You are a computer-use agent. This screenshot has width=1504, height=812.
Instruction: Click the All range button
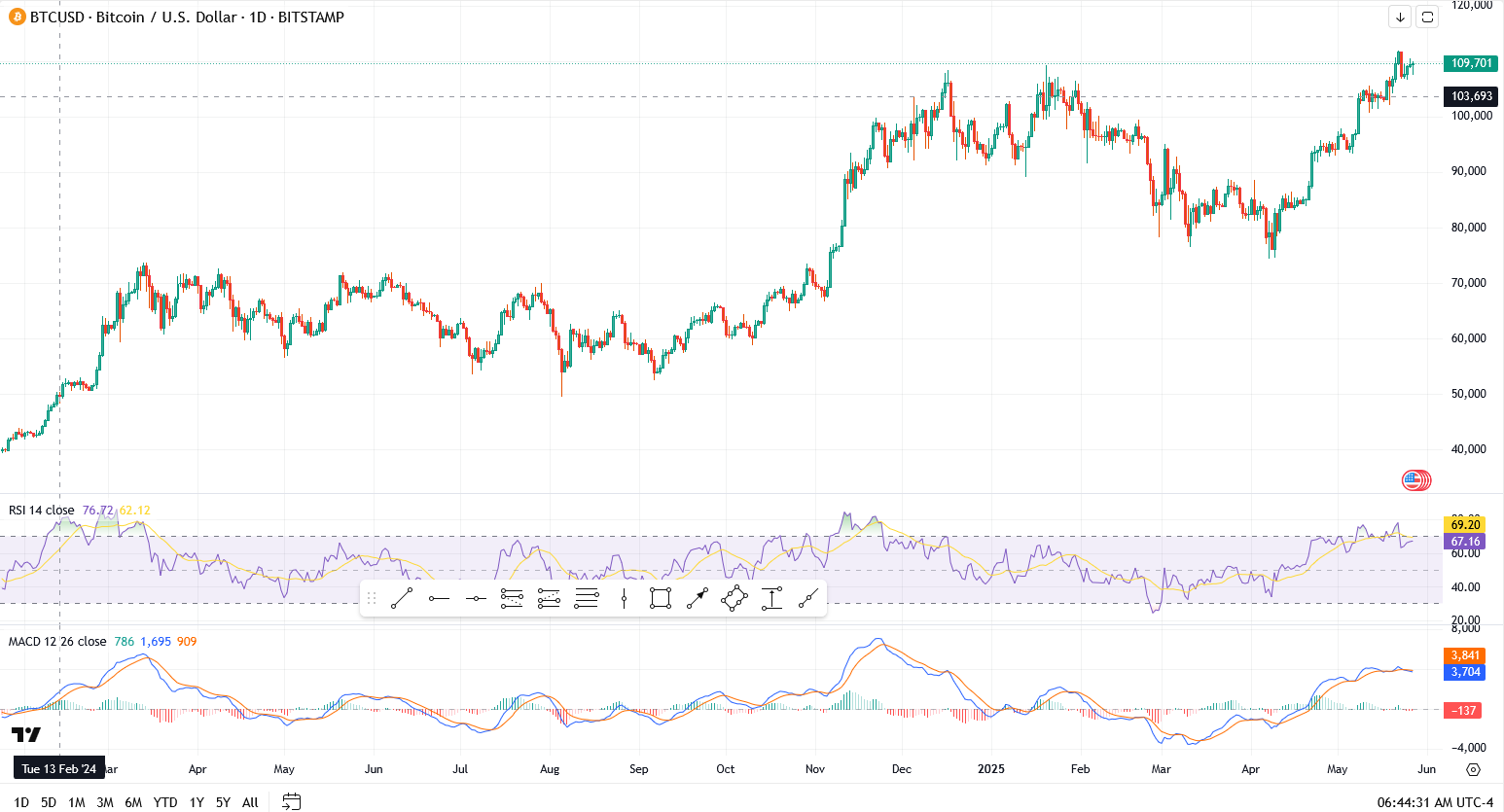(249, 802)
